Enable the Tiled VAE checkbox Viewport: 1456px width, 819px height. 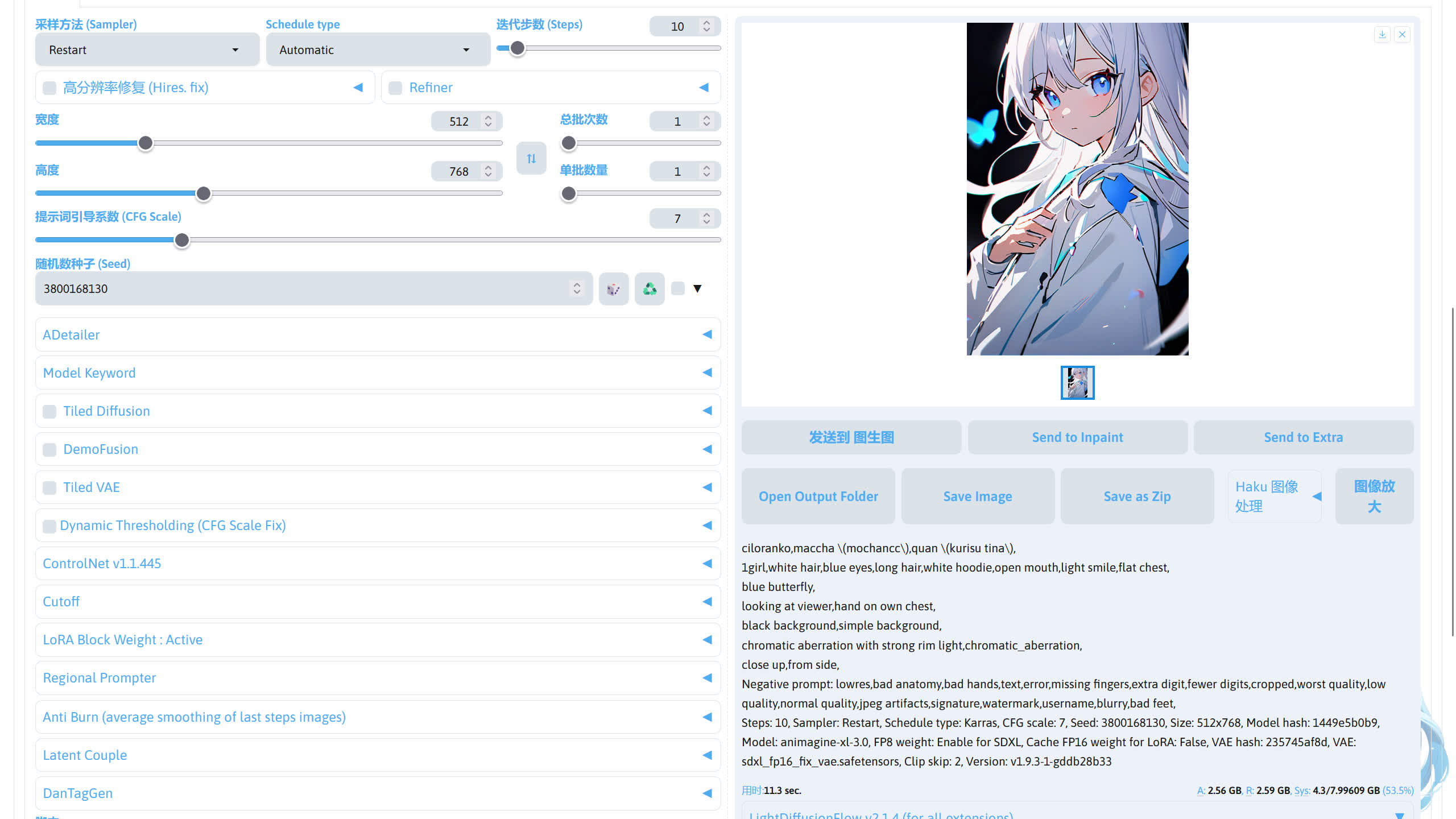tap(50, 487)
